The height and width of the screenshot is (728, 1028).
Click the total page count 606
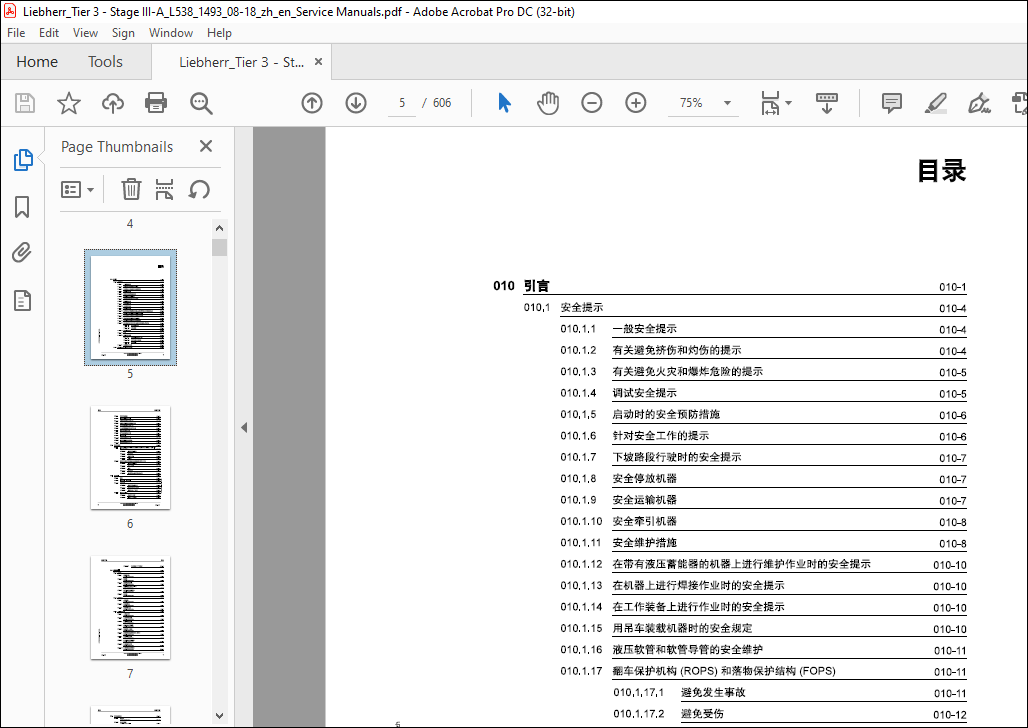442,103
